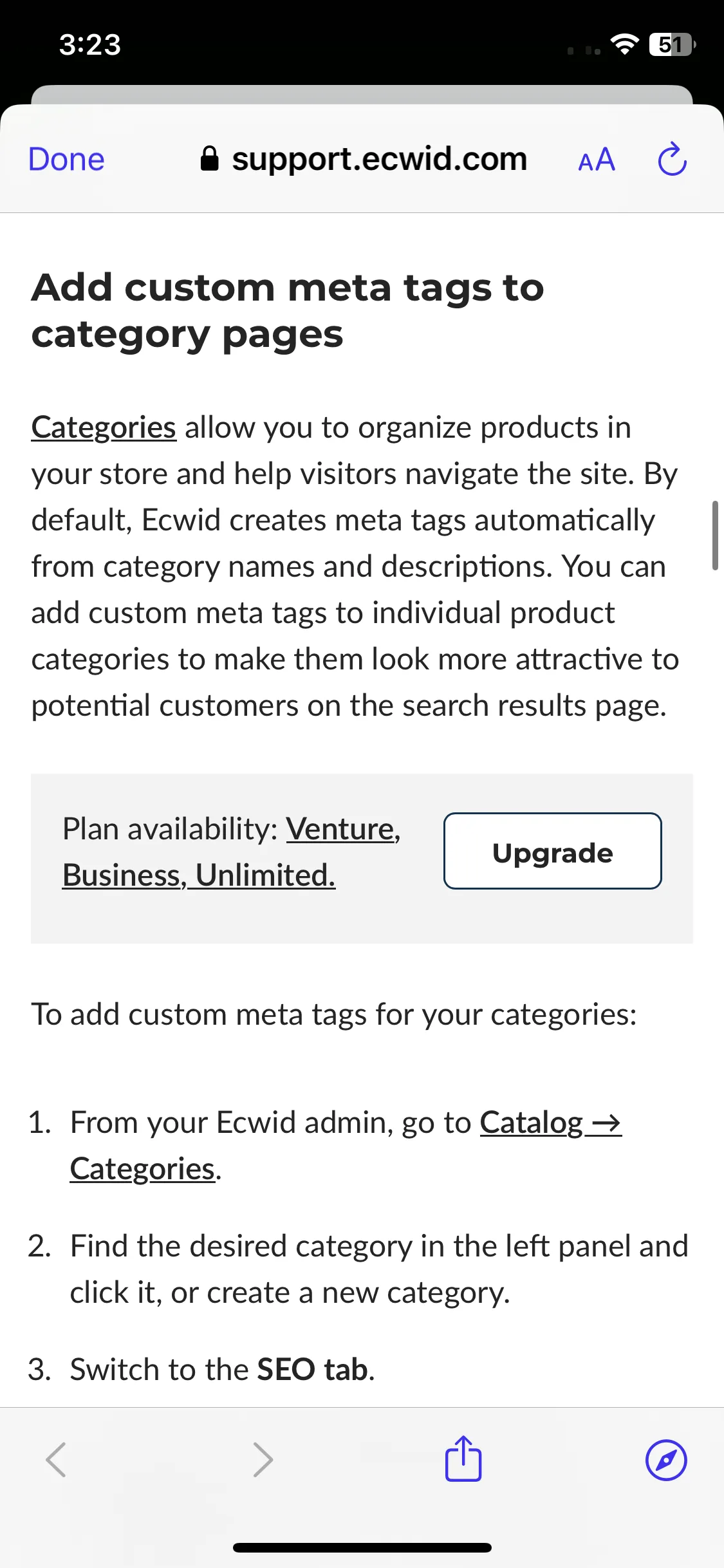
Task: Tap the support.ecwid.com address field
Action: click(364, 159)
